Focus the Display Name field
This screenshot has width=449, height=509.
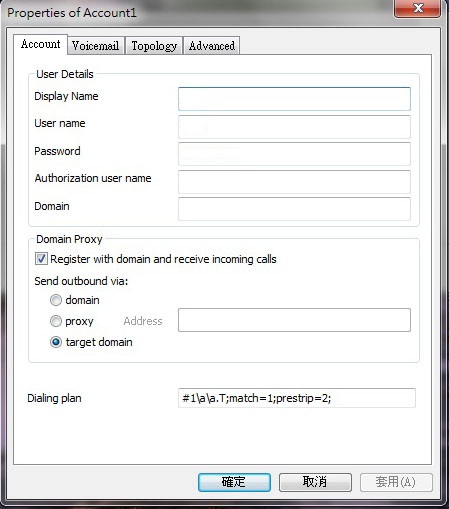pyautogui.click(x=294, y=99)
